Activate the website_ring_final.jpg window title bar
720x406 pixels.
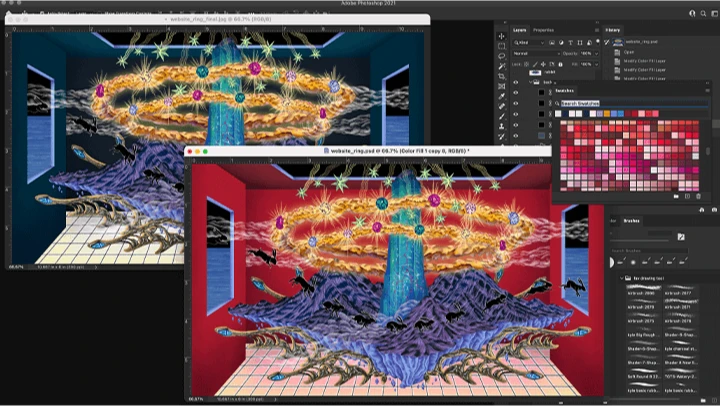[x=218, y=19]
